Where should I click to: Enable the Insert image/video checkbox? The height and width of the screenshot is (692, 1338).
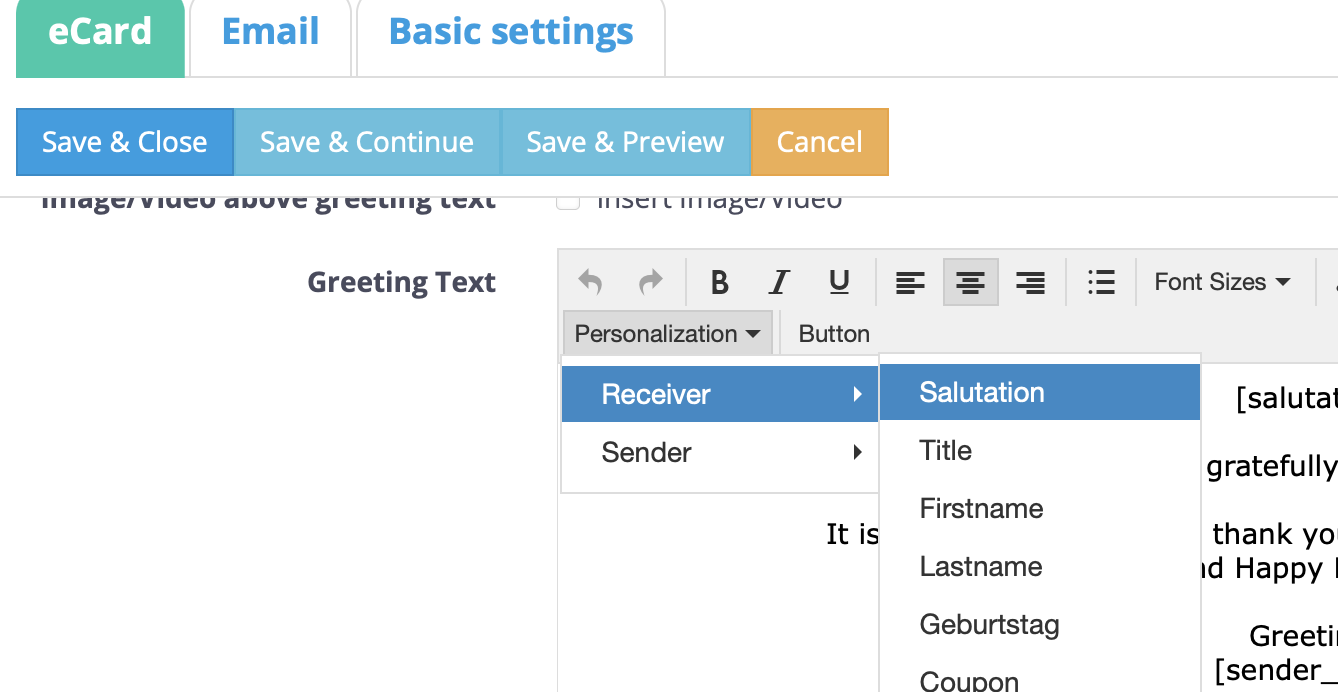568,199
